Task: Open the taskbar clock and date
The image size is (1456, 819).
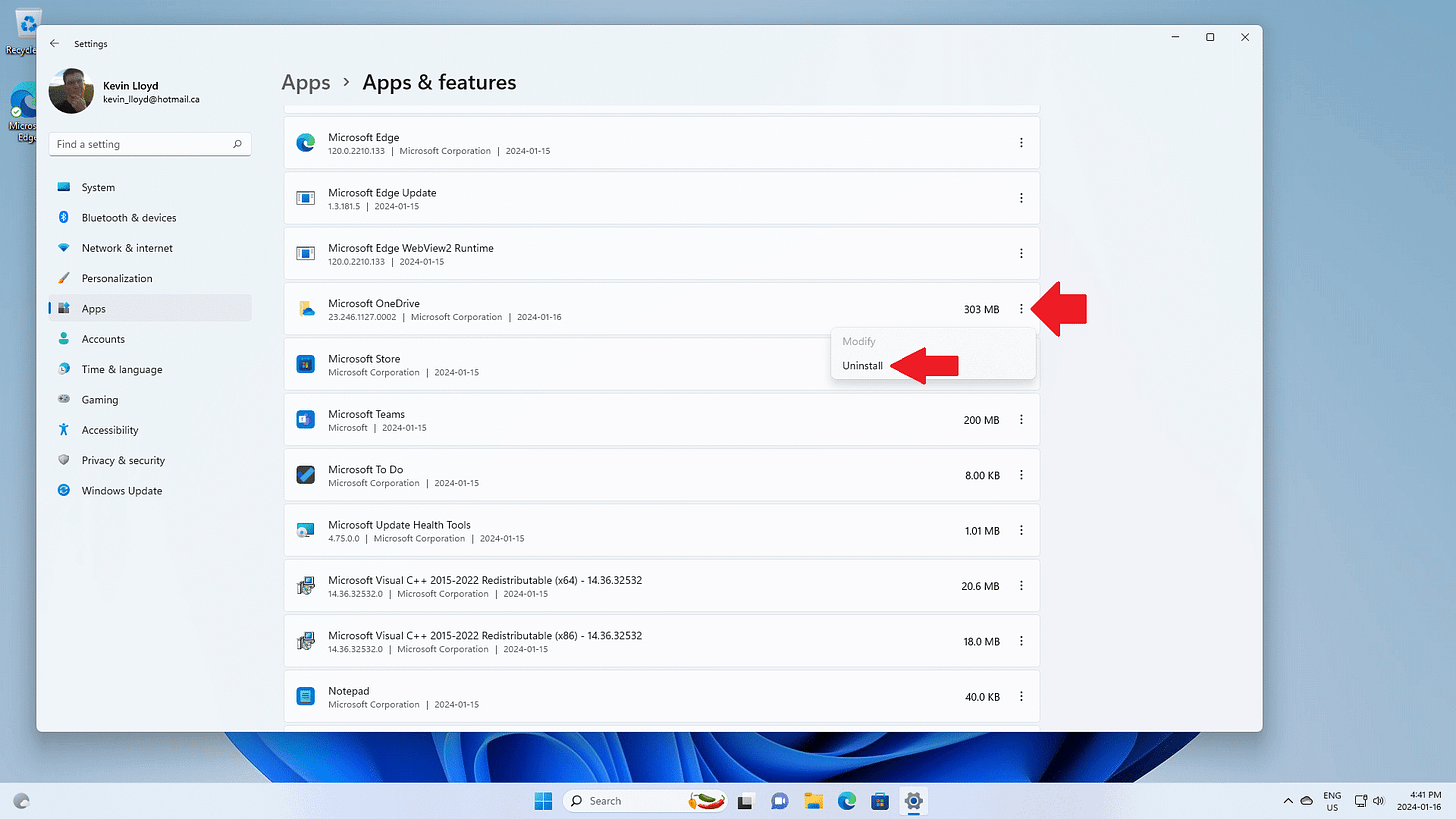Action: 1420,801
